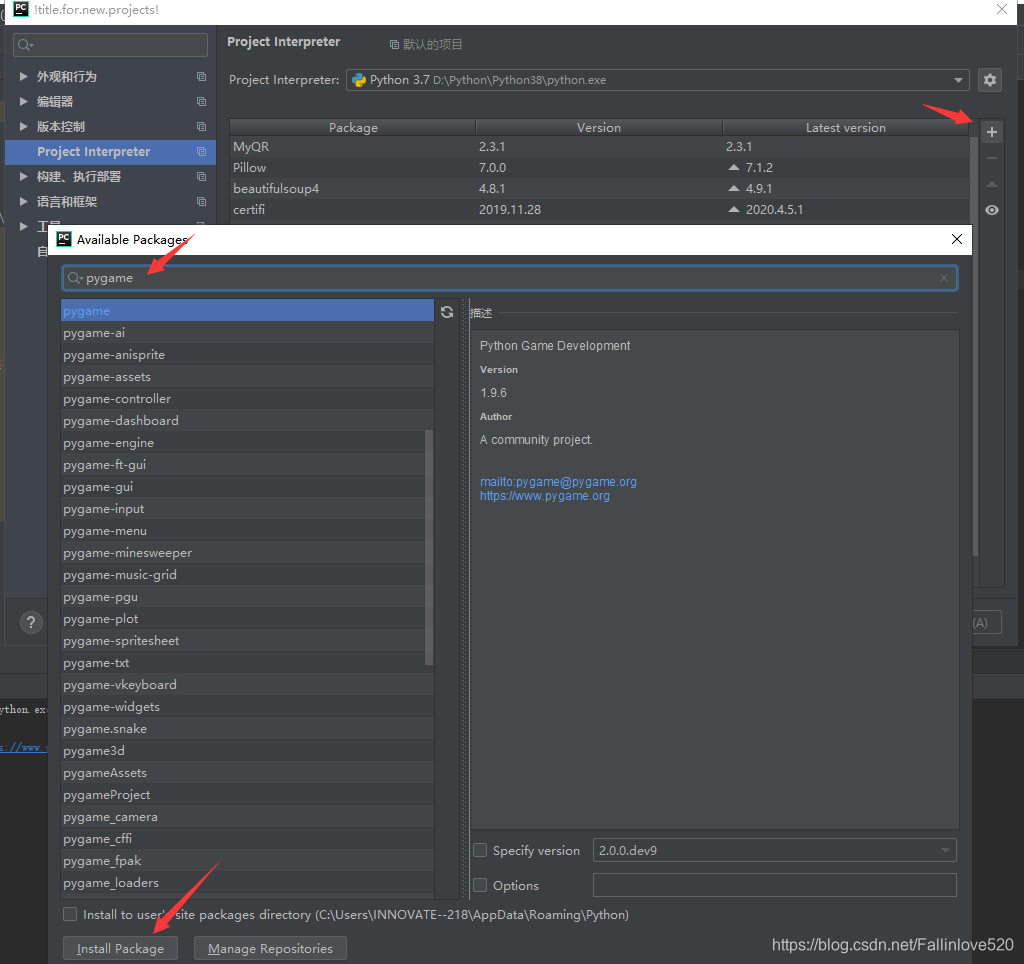The width and height of the screenshot is (1024, 964).
Task: Expand the 编辑器 tree node
Action: click(x=24, y=101)
